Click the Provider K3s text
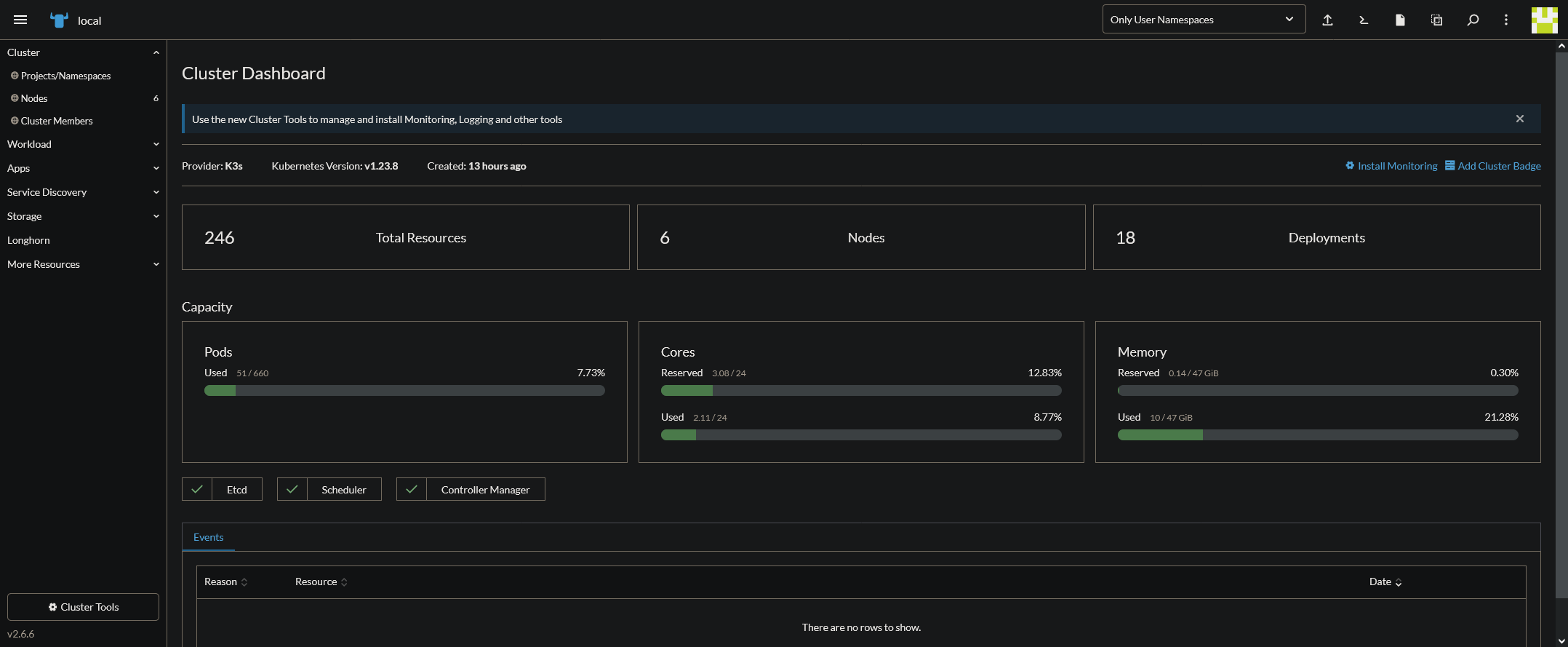The width and height of the screenshot is (1568, 647). coord(212,166)
